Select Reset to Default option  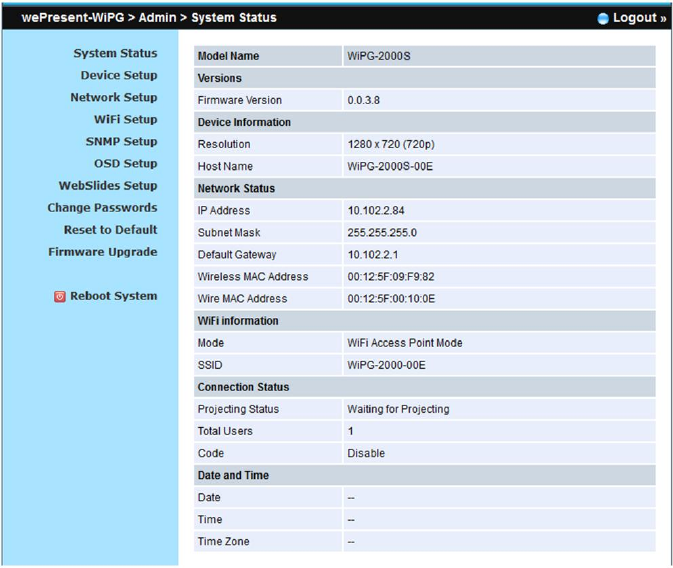pos(111,230)
